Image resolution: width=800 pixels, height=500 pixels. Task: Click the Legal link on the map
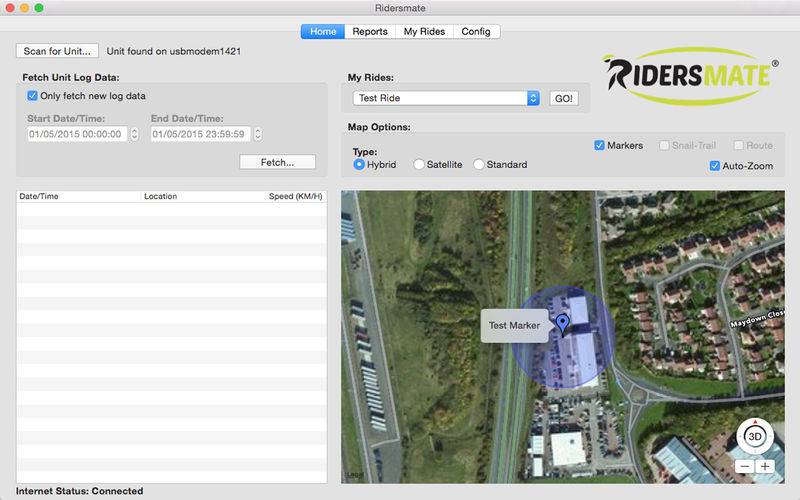(x=354, y=476)
